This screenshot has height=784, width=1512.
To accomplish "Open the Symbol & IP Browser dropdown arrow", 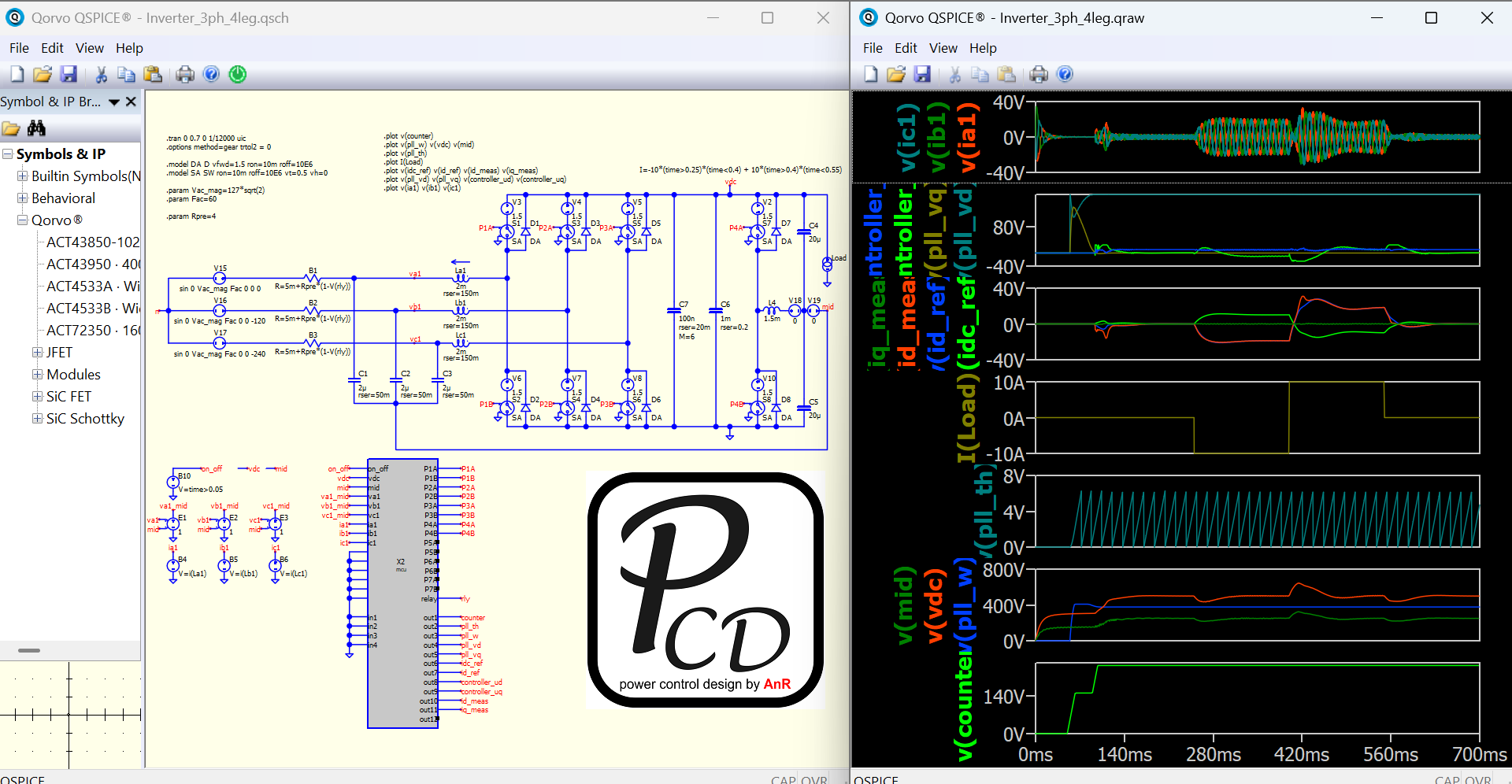I will [114, 102].
